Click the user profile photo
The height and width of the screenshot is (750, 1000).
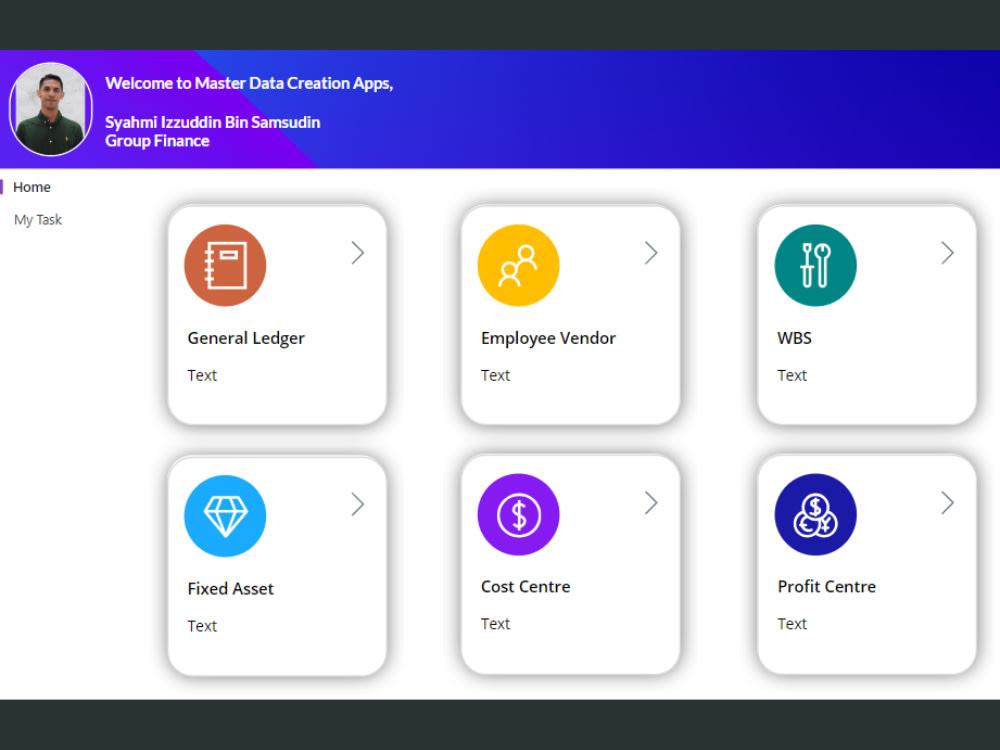coord(50,108)
